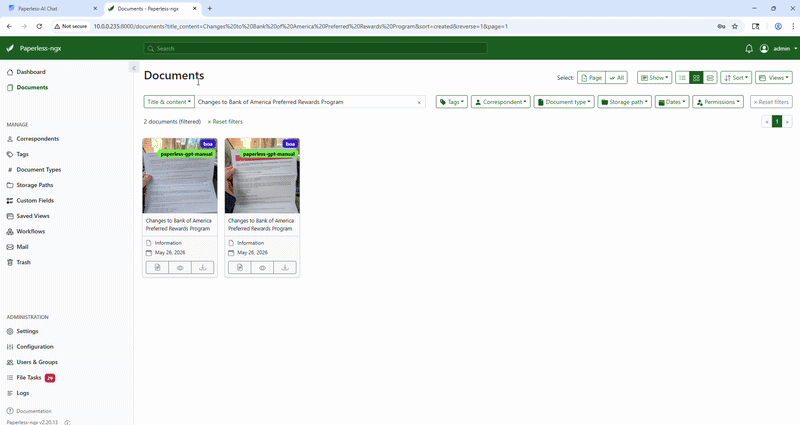Open notifications bell in top bar
Image resolution: width=800 pixels, height=425 pixels.
(749, 48)
